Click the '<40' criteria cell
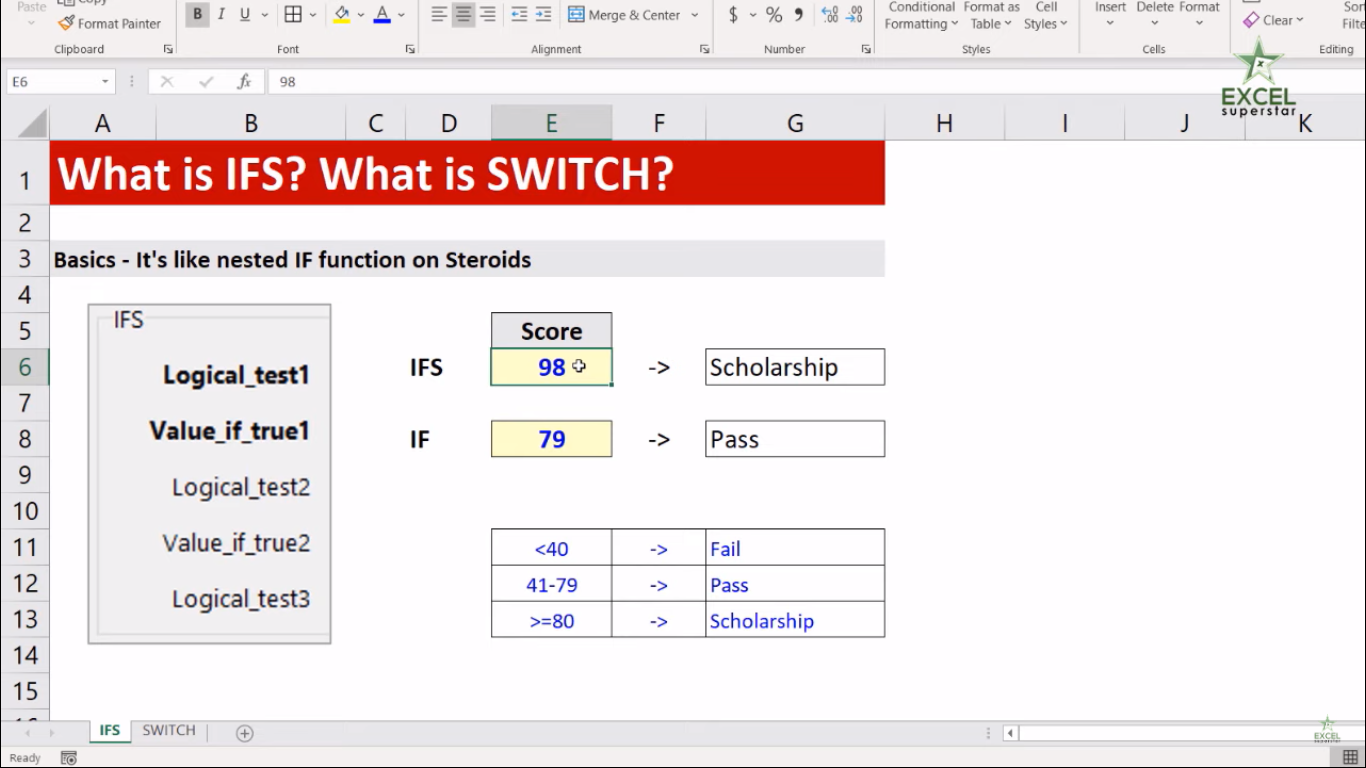Viewport: 1366px width, 768px height. 551,548
